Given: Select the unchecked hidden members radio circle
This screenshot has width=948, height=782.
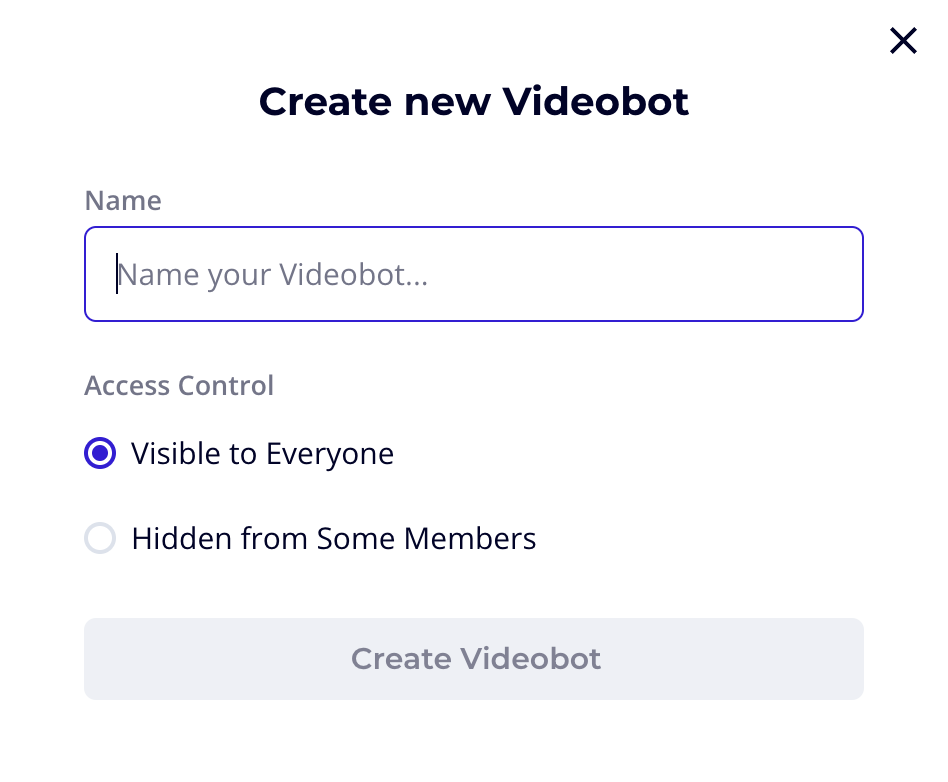Looking at the screenshot, I should pos(100,538).
